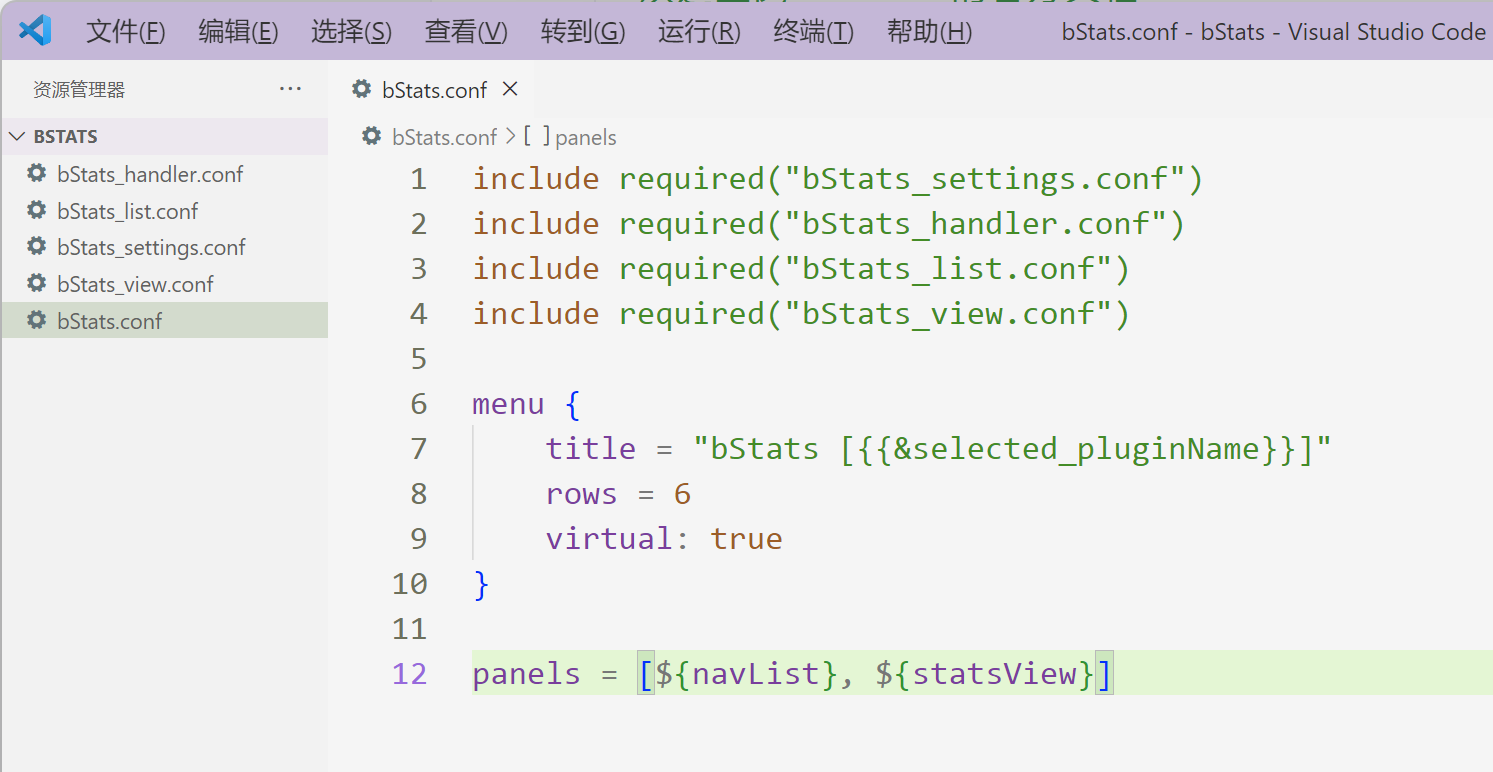Viewport: 1493px width, 772px height.
Task: Click bStats.conf in the breadcrumb bar
Action: point(444,137)
